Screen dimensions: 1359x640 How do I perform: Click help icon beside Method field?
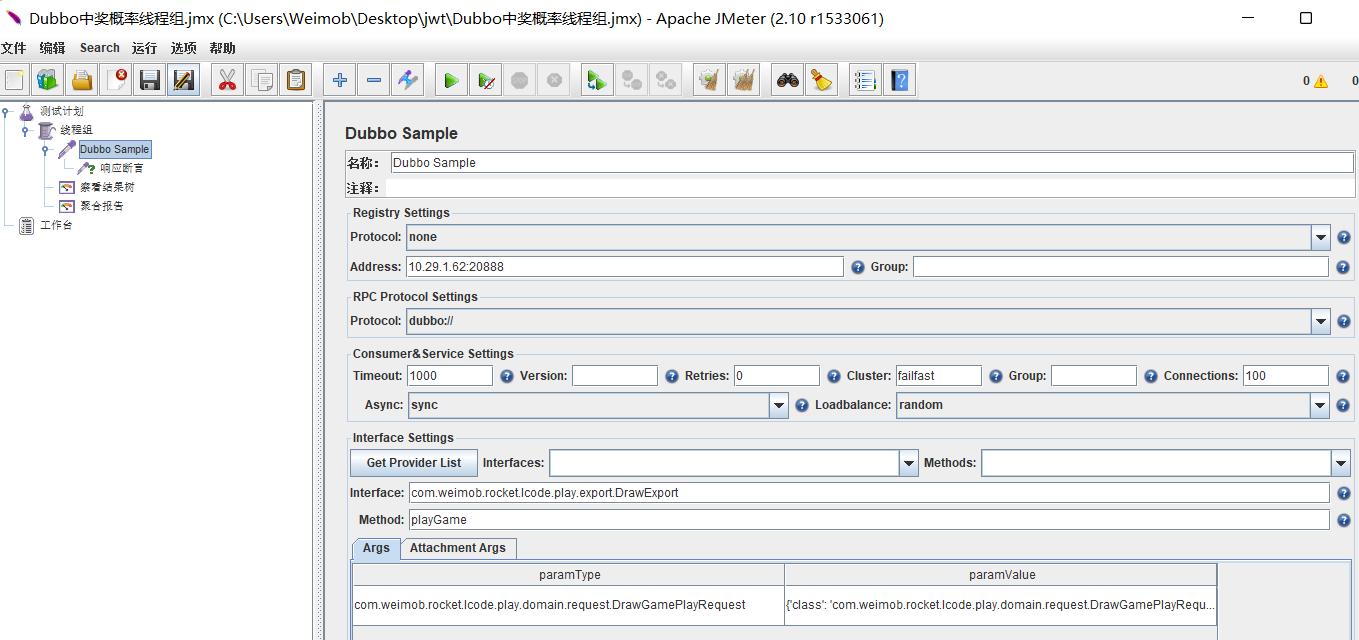tap(1344, 520)
